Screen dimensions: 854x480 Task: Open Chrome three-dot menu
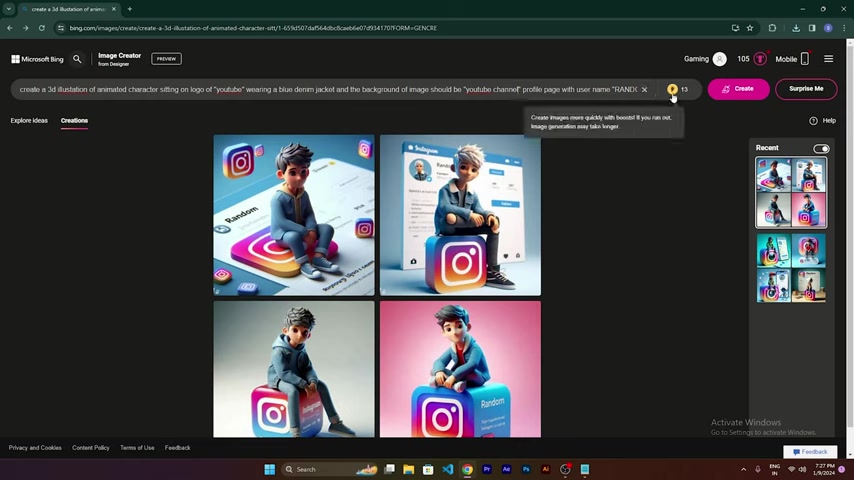point(845,28)
